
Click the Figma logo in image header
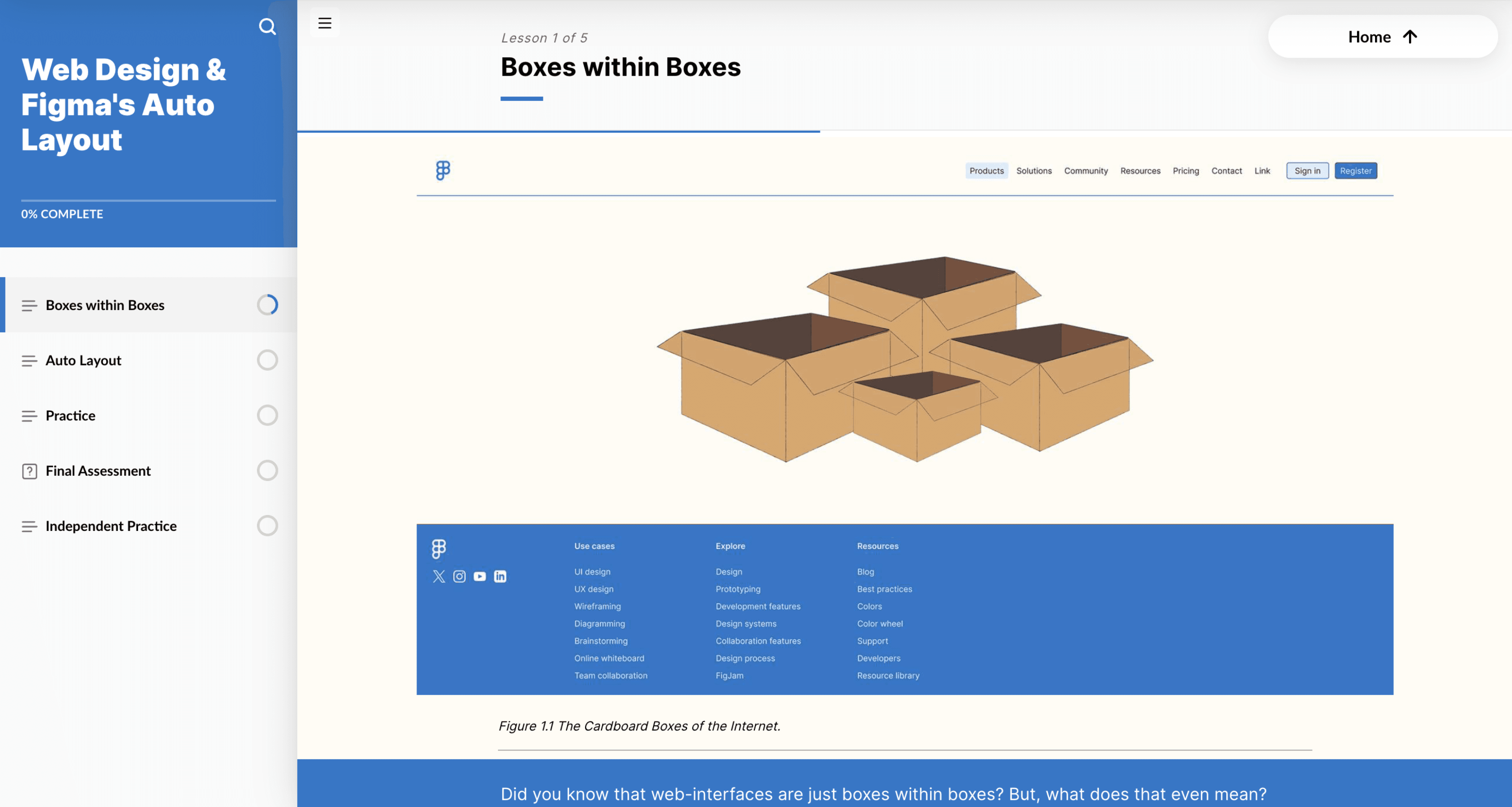point(443,171)
